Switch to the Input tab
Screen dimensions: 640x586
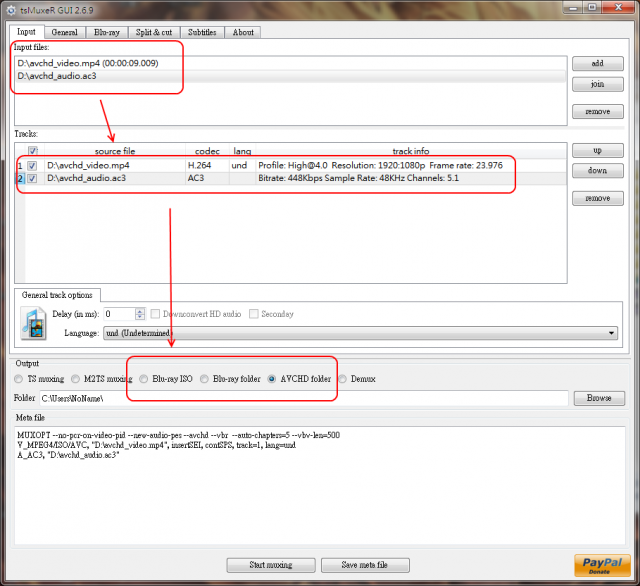click(26, 32)
